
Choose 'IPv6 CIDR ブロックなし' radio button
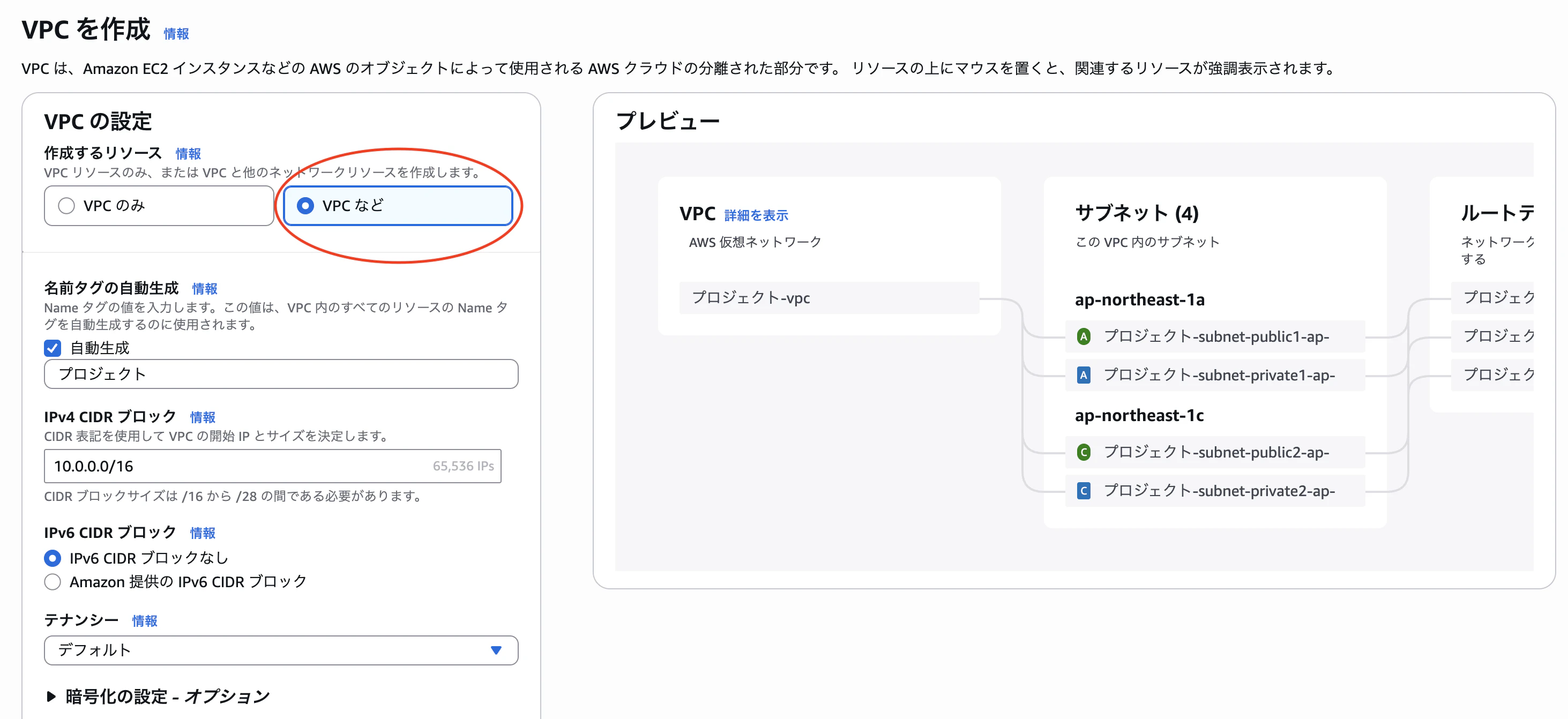point(53,558)
